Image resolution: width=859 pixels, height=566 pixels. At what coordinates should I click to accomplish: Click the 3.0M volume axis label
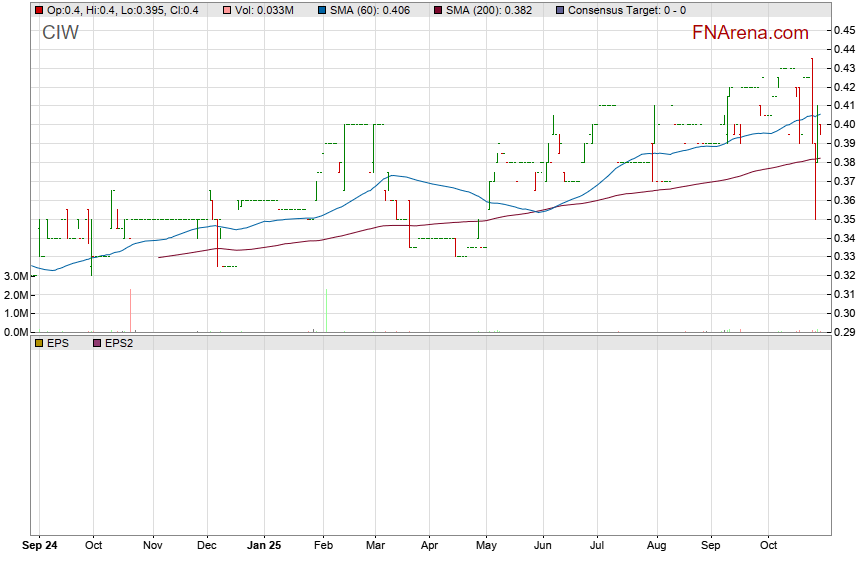(14, 276)
